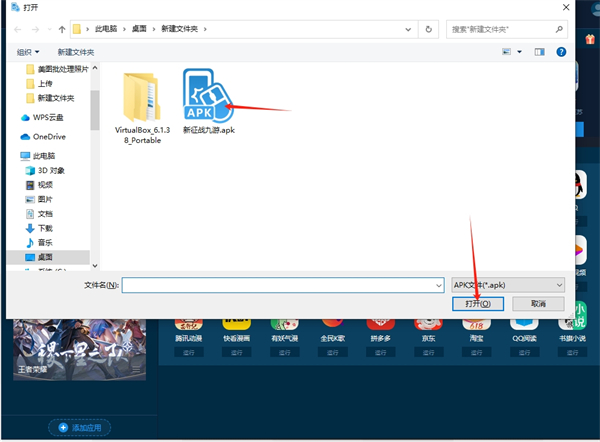Navigate up one folder level
This screenshot has height=442, width=600.
tap(62, 29)
